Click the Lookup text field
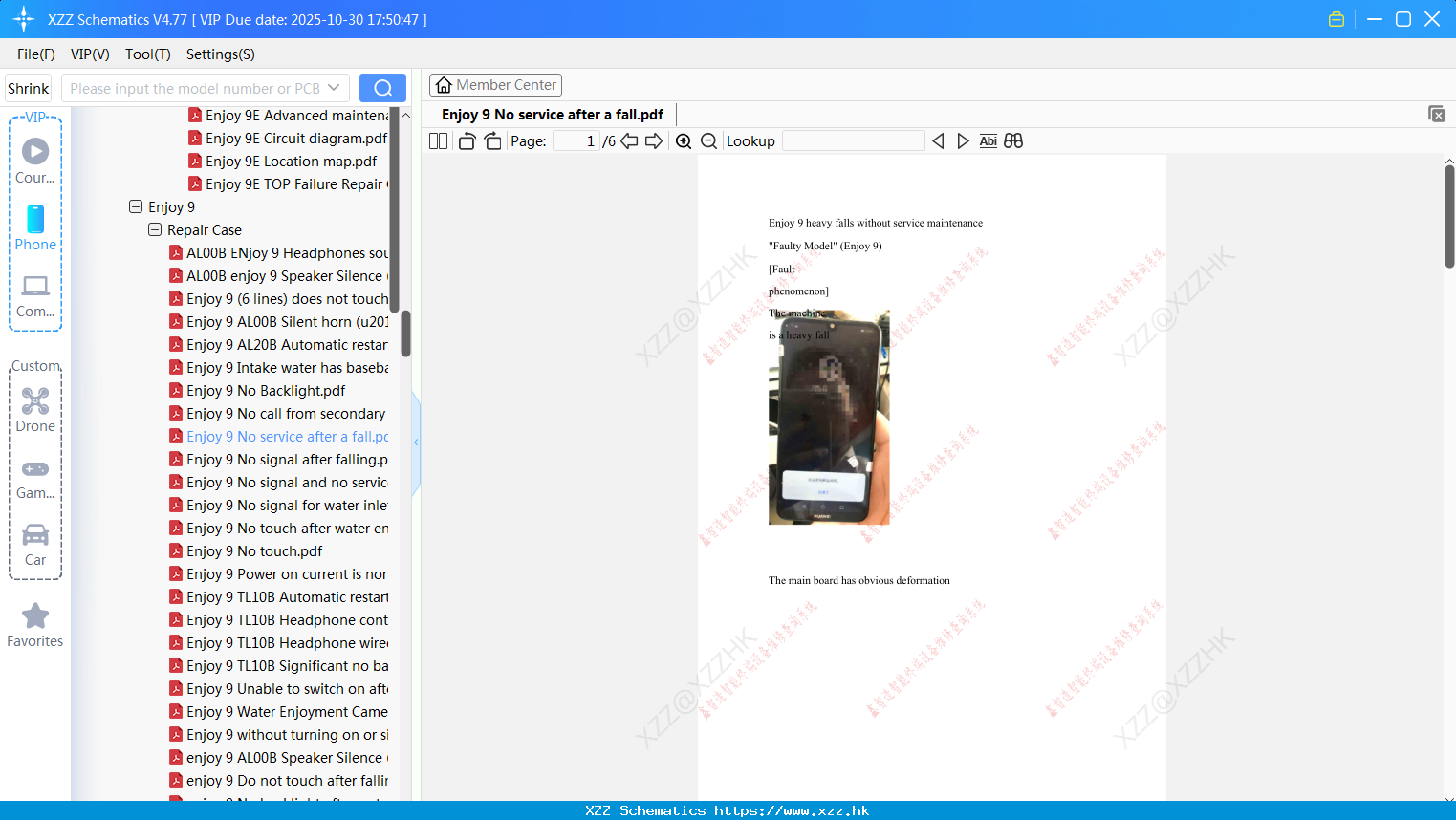This screenshot has width=1456, height=820. click(853, 140)
